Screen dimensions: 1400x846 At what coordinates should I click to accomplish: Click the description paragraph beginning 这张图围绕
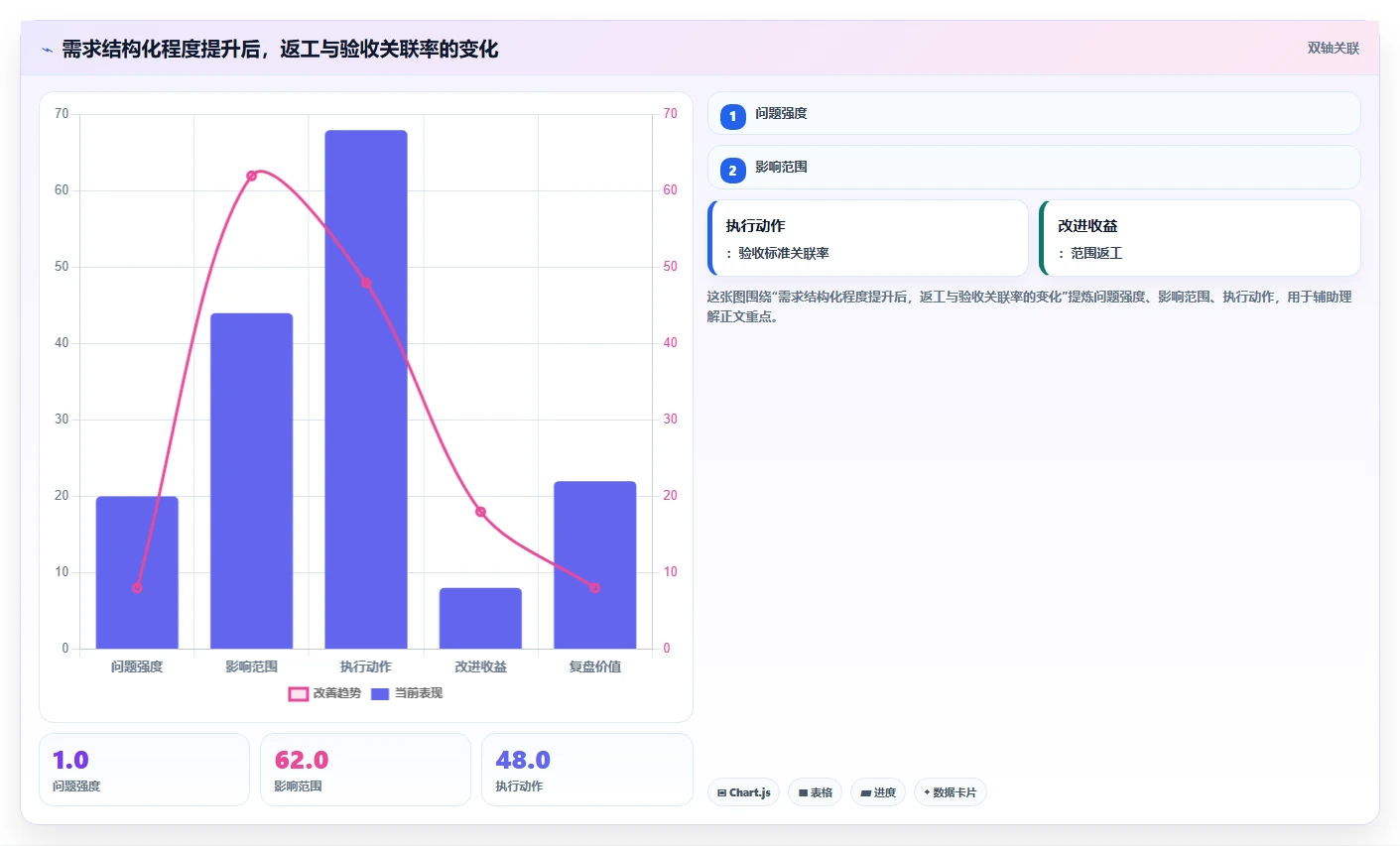1029,306
